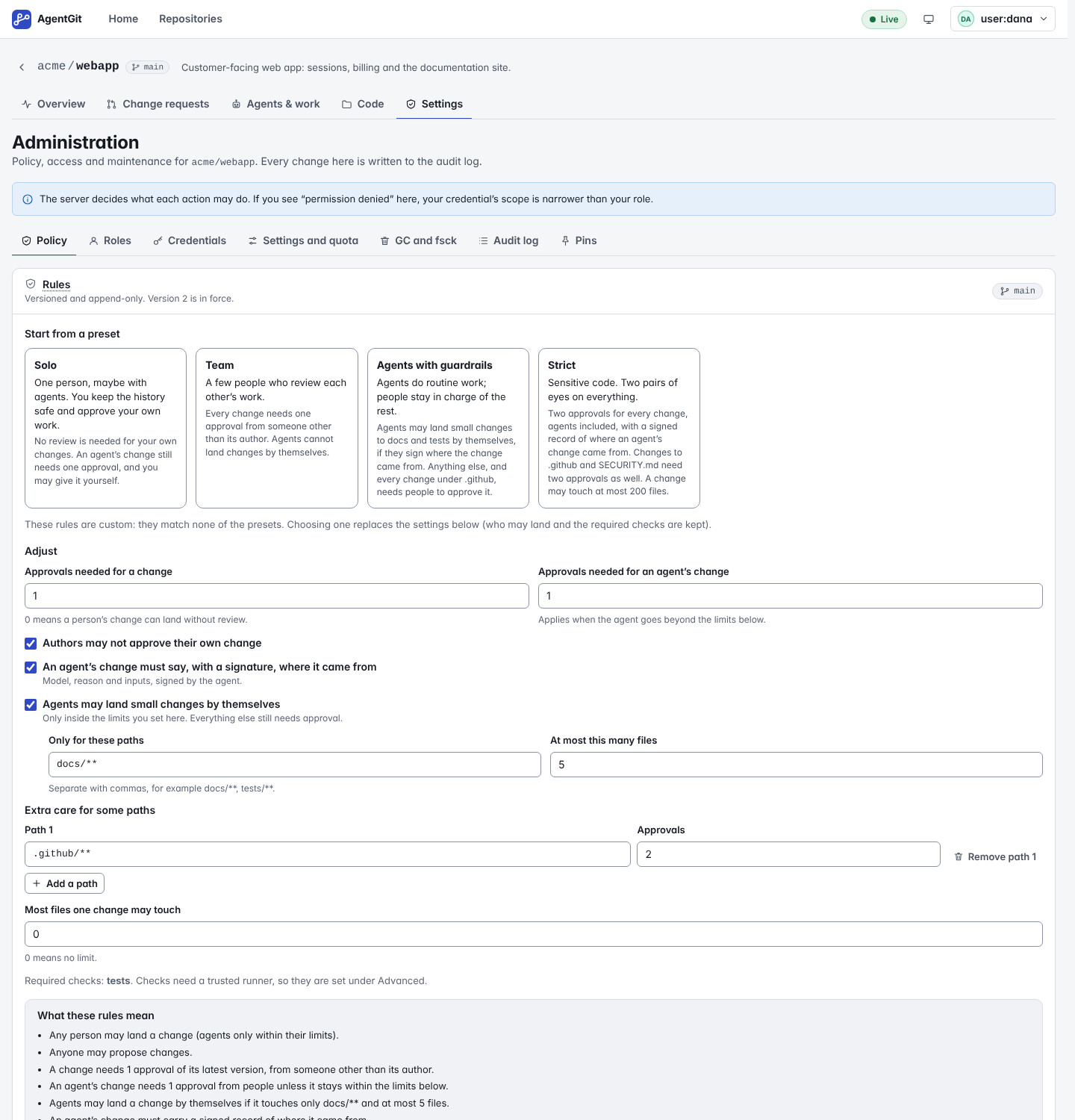
Task: Click the branch icon in header main badge
Action: 136,67
